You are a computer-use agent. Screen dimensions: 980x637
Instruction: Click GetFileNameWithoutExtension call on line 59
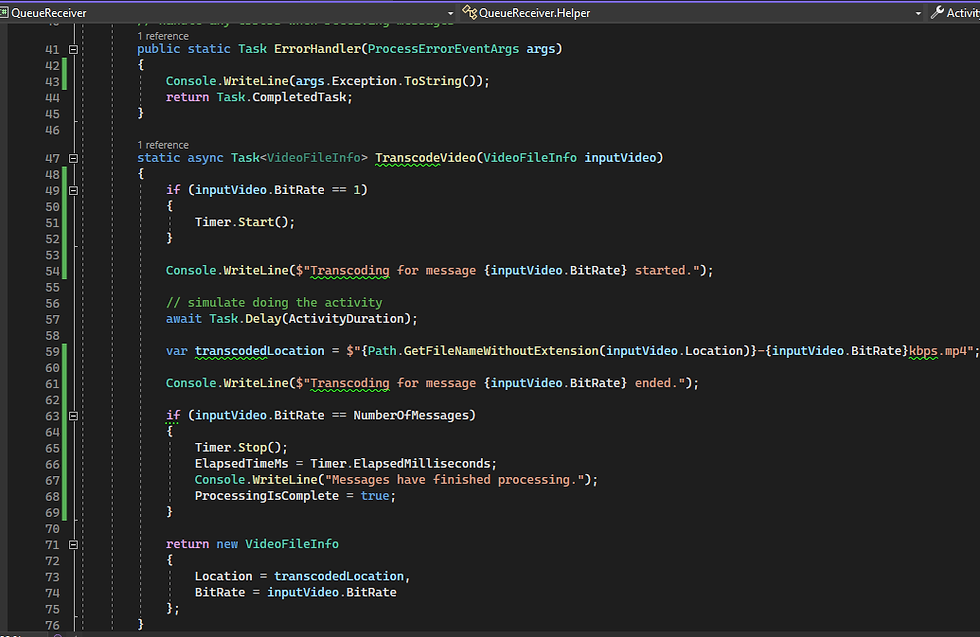[x=501, y=351]
